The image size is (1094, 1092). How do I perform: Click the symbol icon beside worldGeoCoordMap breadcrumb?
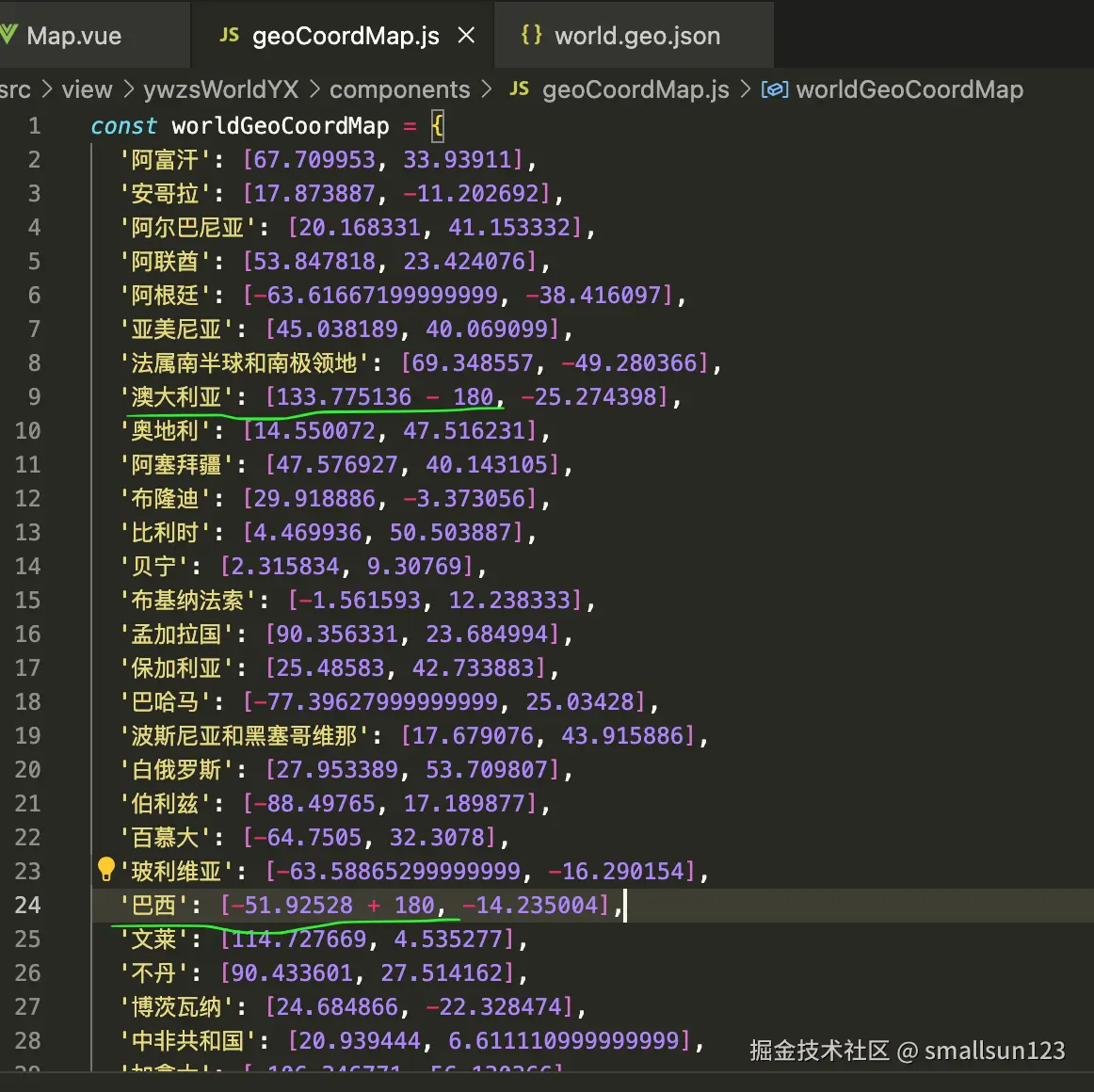point(774,88)
